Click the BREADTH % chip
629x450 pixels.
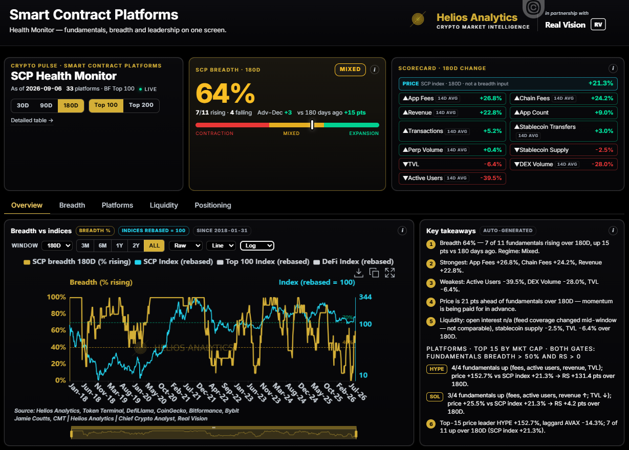[x=95, y=231]
